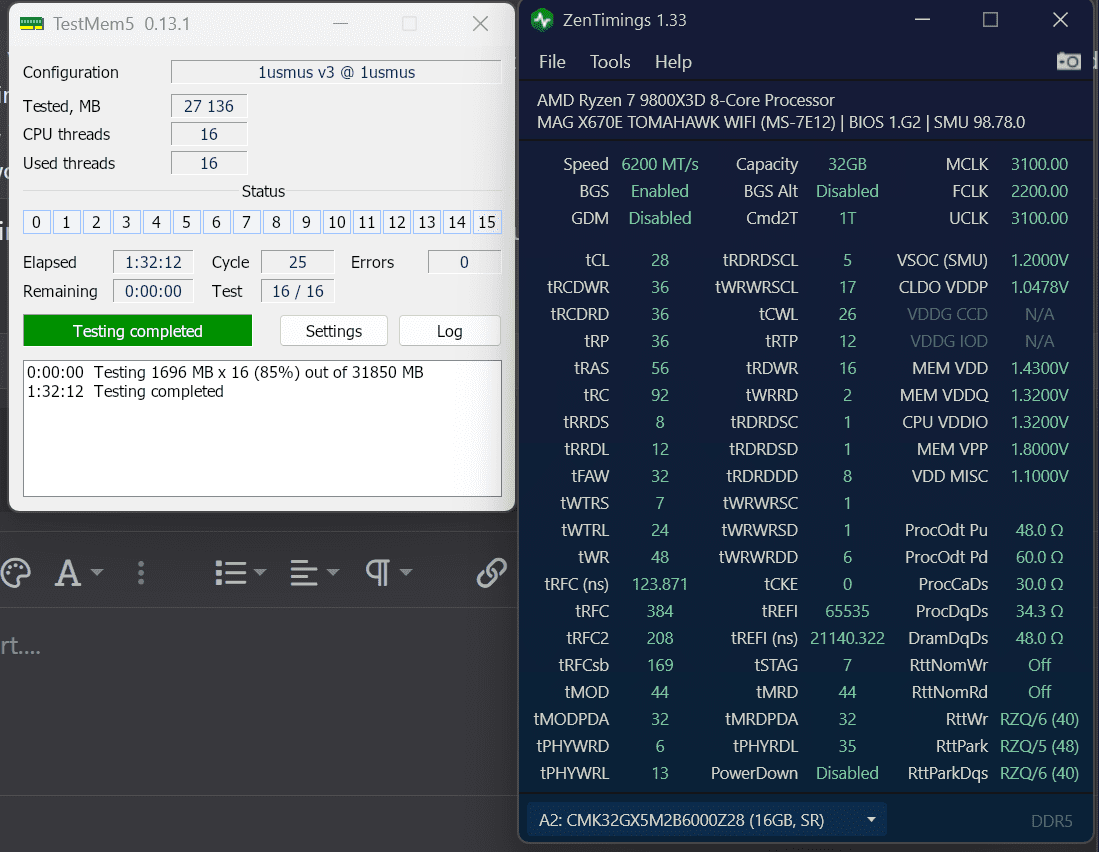Click the Testing completed button in TestMem5
The height and width of the screenshot is (852, 1099).
[x=137, y=331]
